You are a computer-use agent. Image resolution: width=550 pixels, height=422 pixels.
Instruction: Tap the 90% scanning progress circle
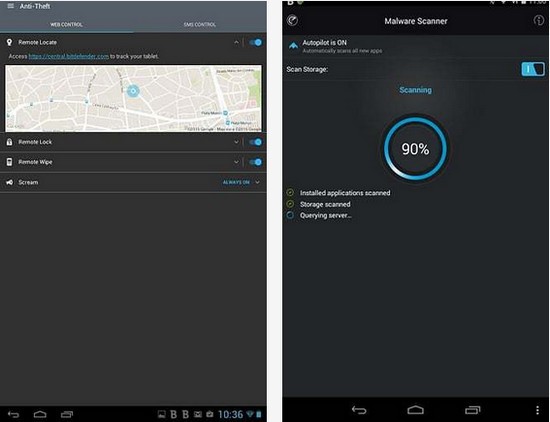pyautogui.click(x=415, y=149)
